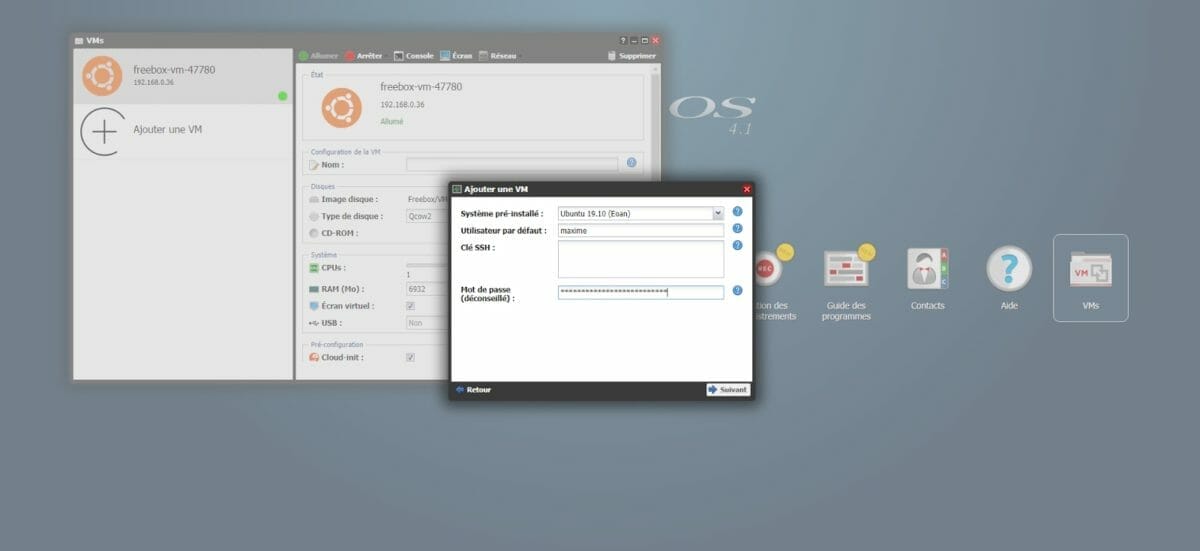Open the Type de disque dropdown
This screenshot has width=1200, height=551.
click(427, 216)
